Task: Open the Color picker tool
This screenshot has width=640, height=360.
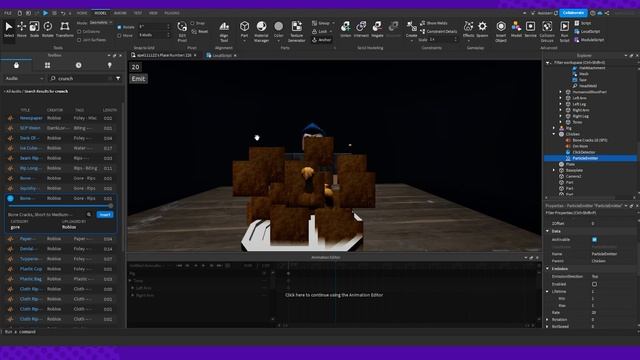Action: click(279, 29)
